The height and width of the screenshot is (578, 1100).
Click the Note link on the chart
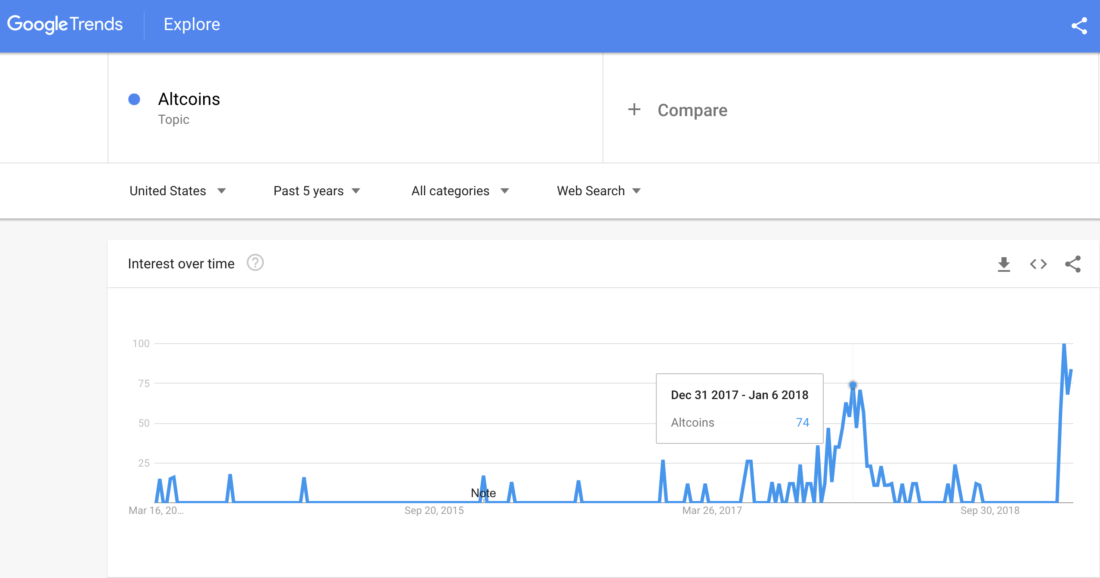483,493
